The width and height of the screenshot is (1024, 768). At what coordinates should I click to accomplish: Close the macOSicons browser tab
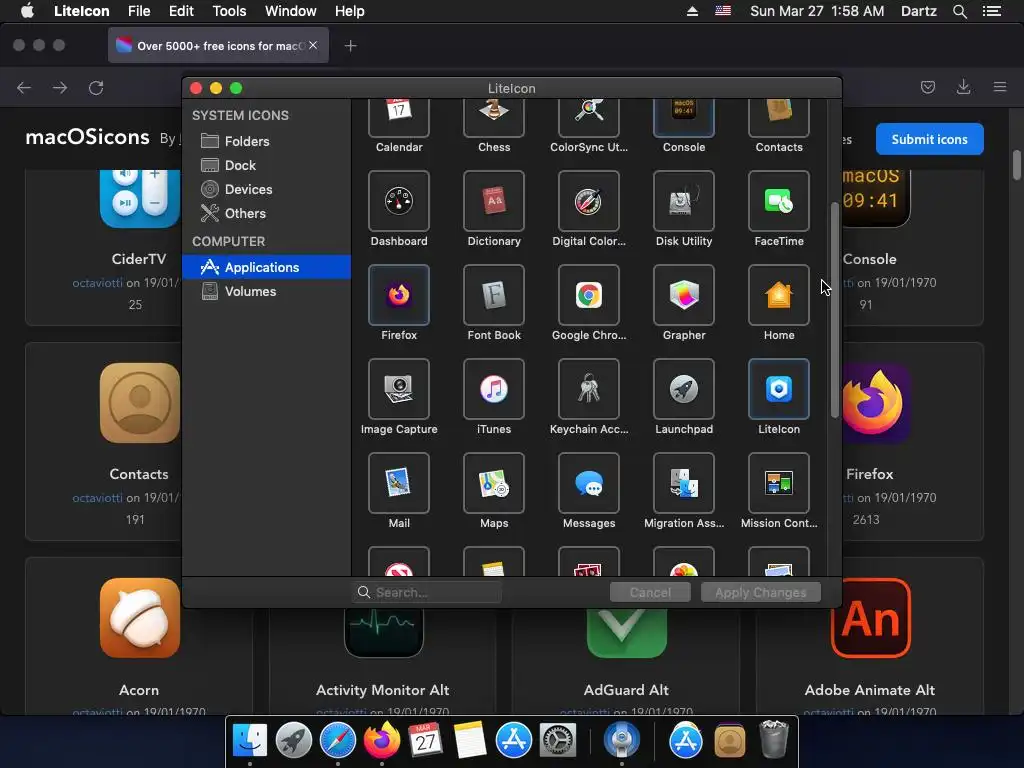tap(313, 45)
